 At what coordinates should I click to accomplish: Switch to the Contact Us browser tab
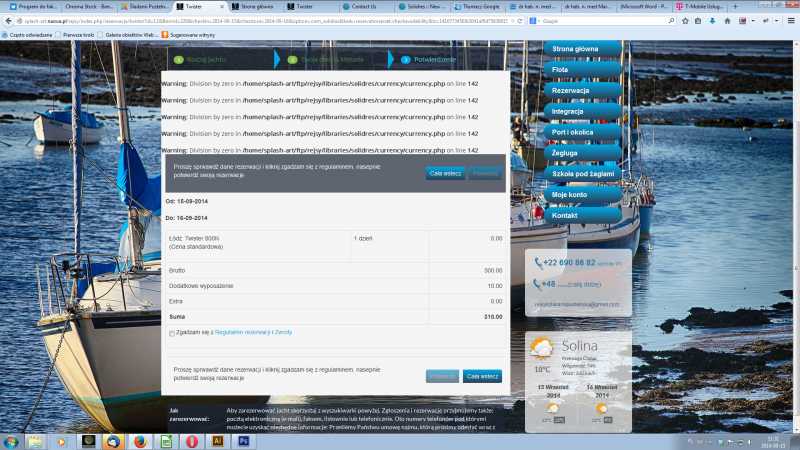(364, 6)
